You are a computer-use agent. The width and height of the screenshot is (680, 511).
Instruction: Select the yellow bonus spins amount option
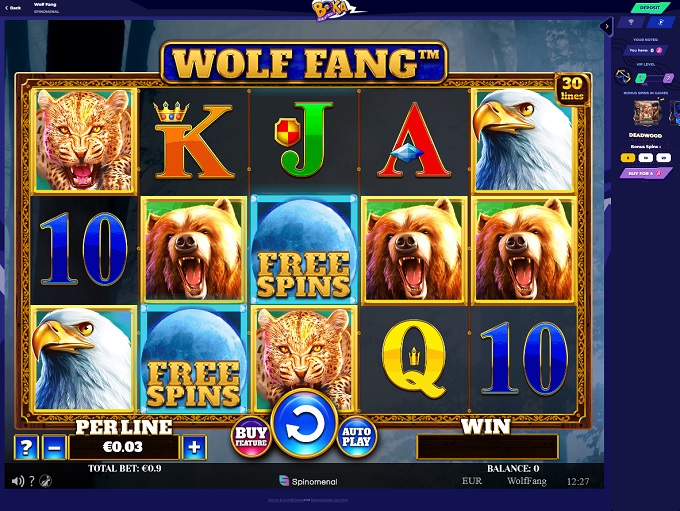click(x=628, y=158)
